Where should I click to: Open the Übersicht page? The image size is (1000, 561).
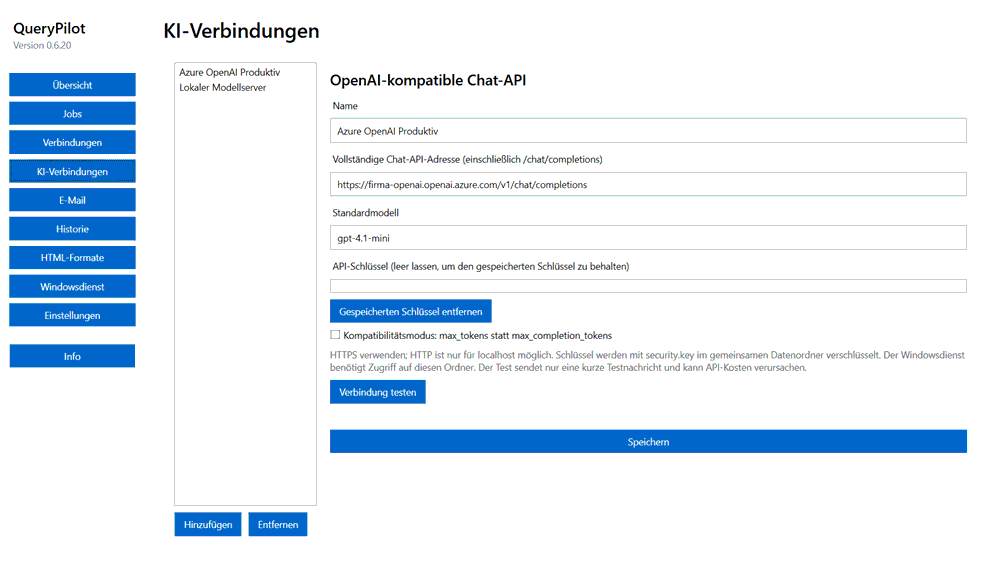point(72,85)
